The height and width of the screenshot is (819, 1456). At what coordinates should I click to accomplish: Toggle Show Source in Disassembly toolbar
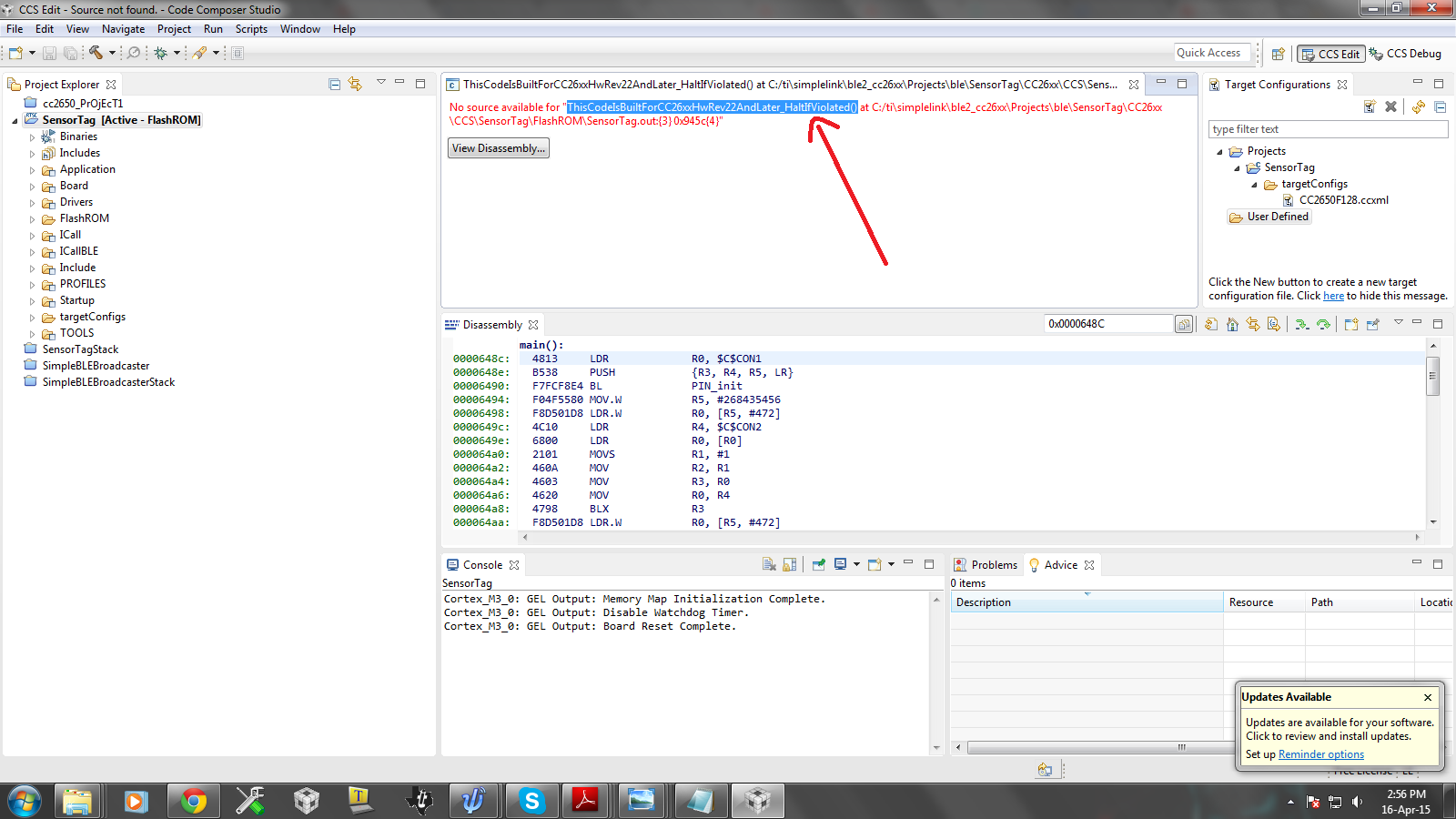click(x=1274, y=324)
